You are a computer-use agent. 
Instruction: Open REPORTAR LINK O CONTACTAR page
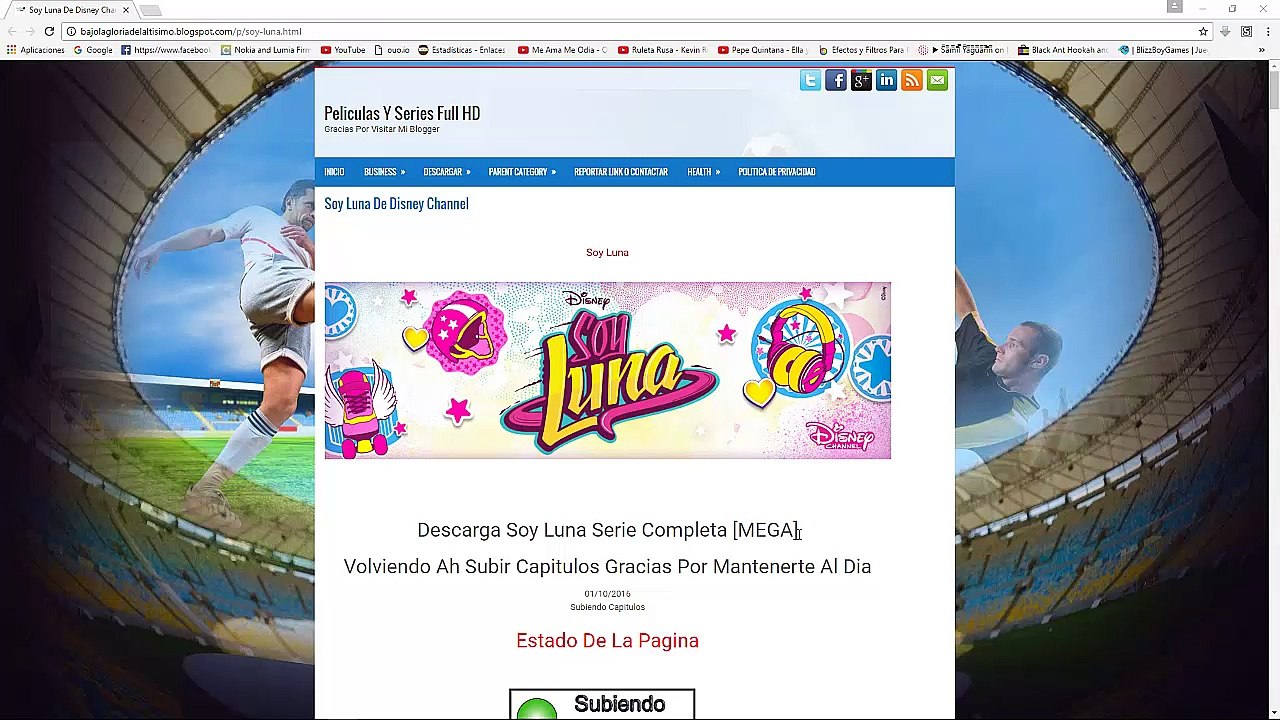point(621,172)
